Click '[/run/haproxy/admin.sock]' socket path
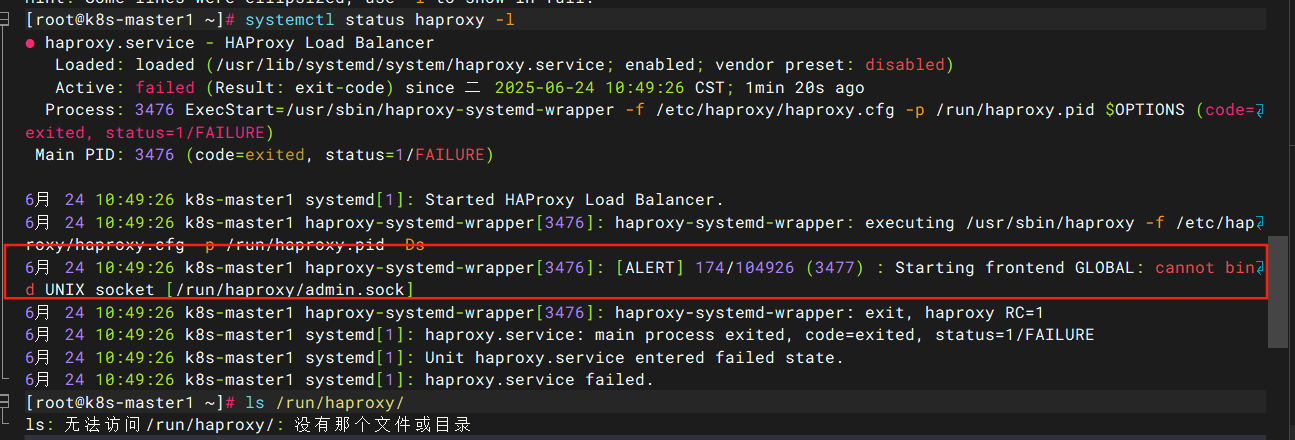1295x440 pixels. 290,289
